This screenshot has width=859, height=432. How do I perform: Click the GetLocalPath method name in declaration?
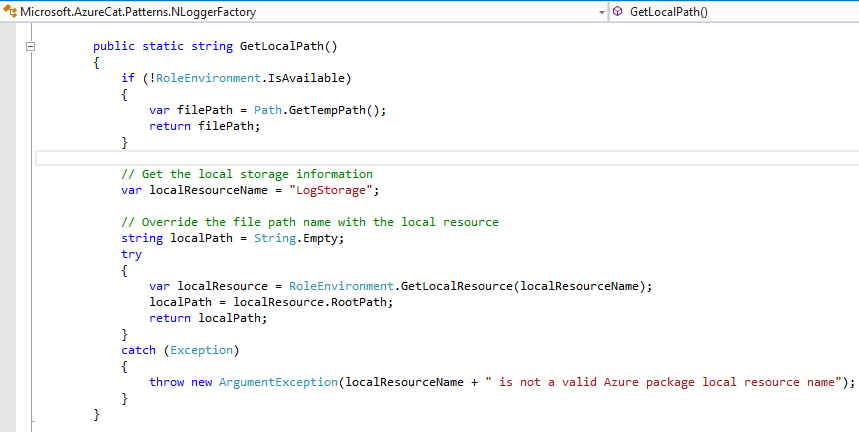(x=282, y=46)
